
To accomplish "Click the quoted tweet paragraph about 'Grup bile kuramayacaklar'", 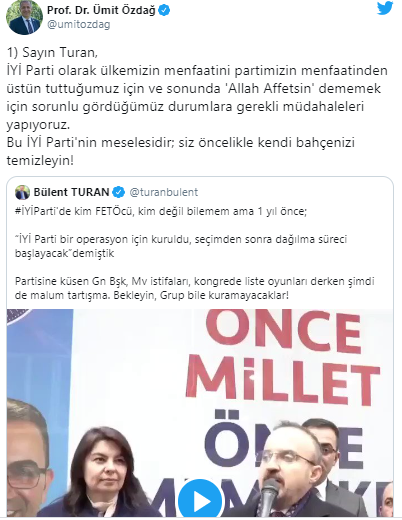I will point(195,288).
